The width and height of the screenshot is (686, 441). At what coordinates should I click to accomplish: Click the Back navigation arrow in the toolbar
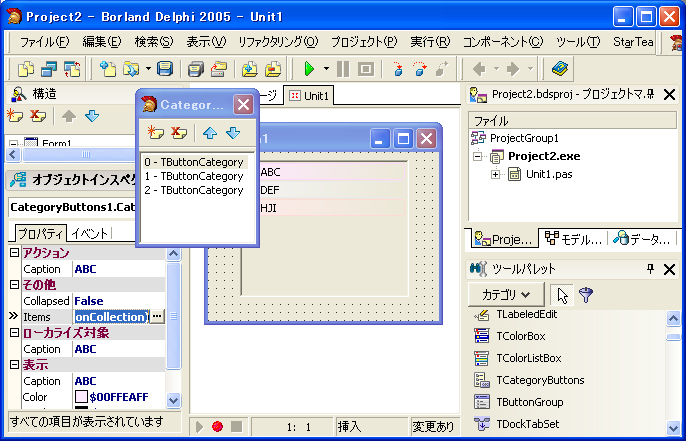(480, 69)
